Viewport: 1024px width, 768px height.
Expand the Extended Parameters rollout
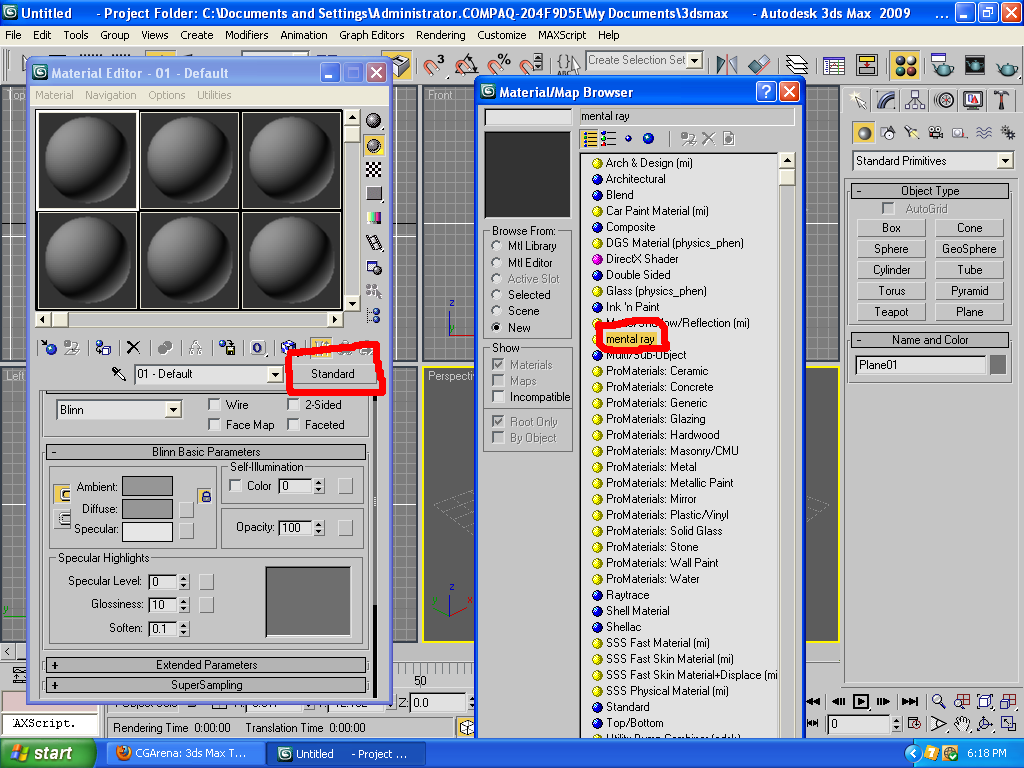point(205,664)
